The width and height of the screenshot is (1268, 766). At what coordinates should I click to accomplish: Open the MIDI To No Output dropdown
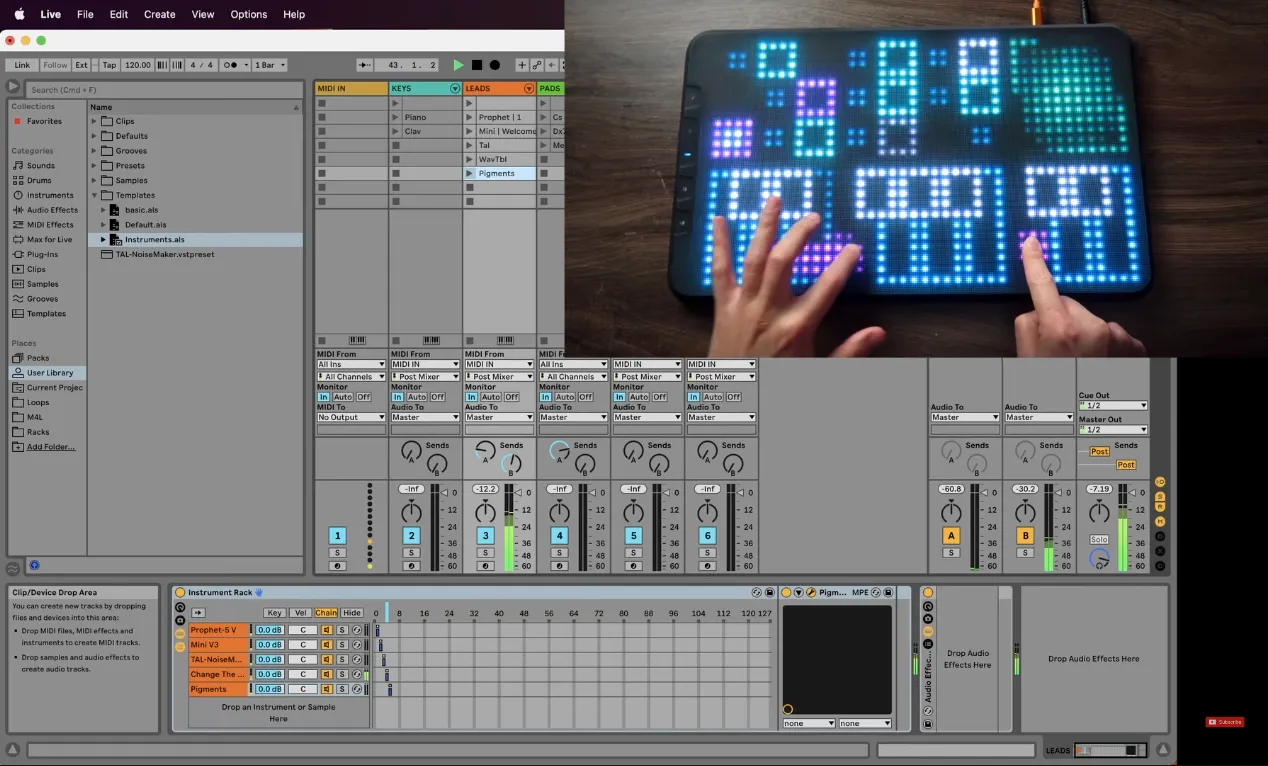[x=351, y=417]
